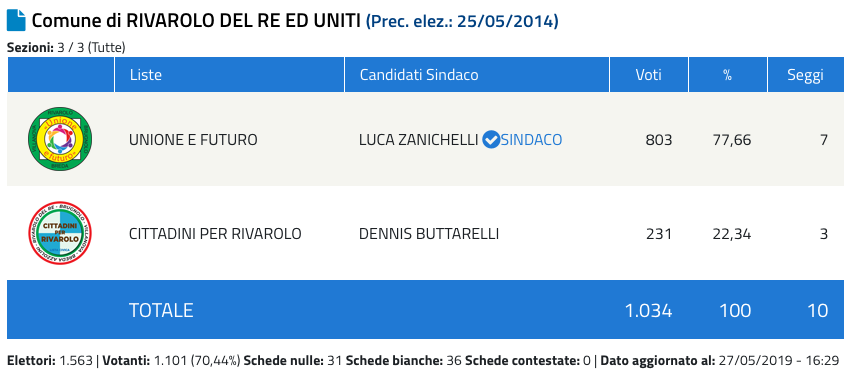Click the document icon beside Comune title
863x384 pixels.
[16, 21]
